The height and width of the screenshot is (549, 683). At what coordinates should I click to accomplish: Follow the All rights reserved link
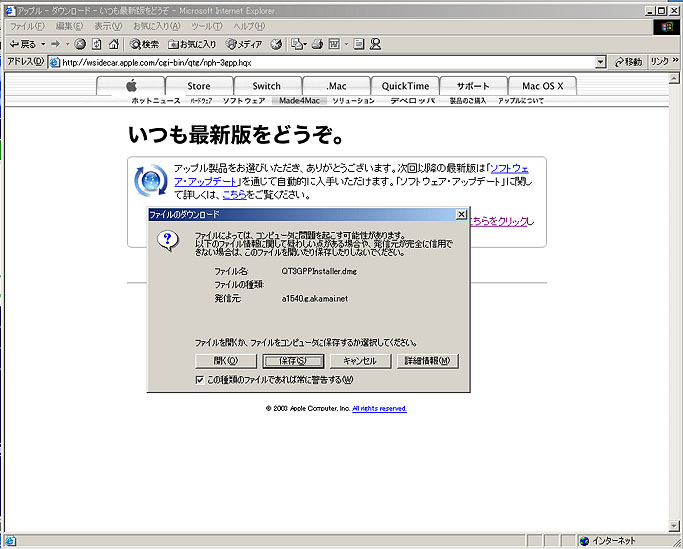point(379,409)
